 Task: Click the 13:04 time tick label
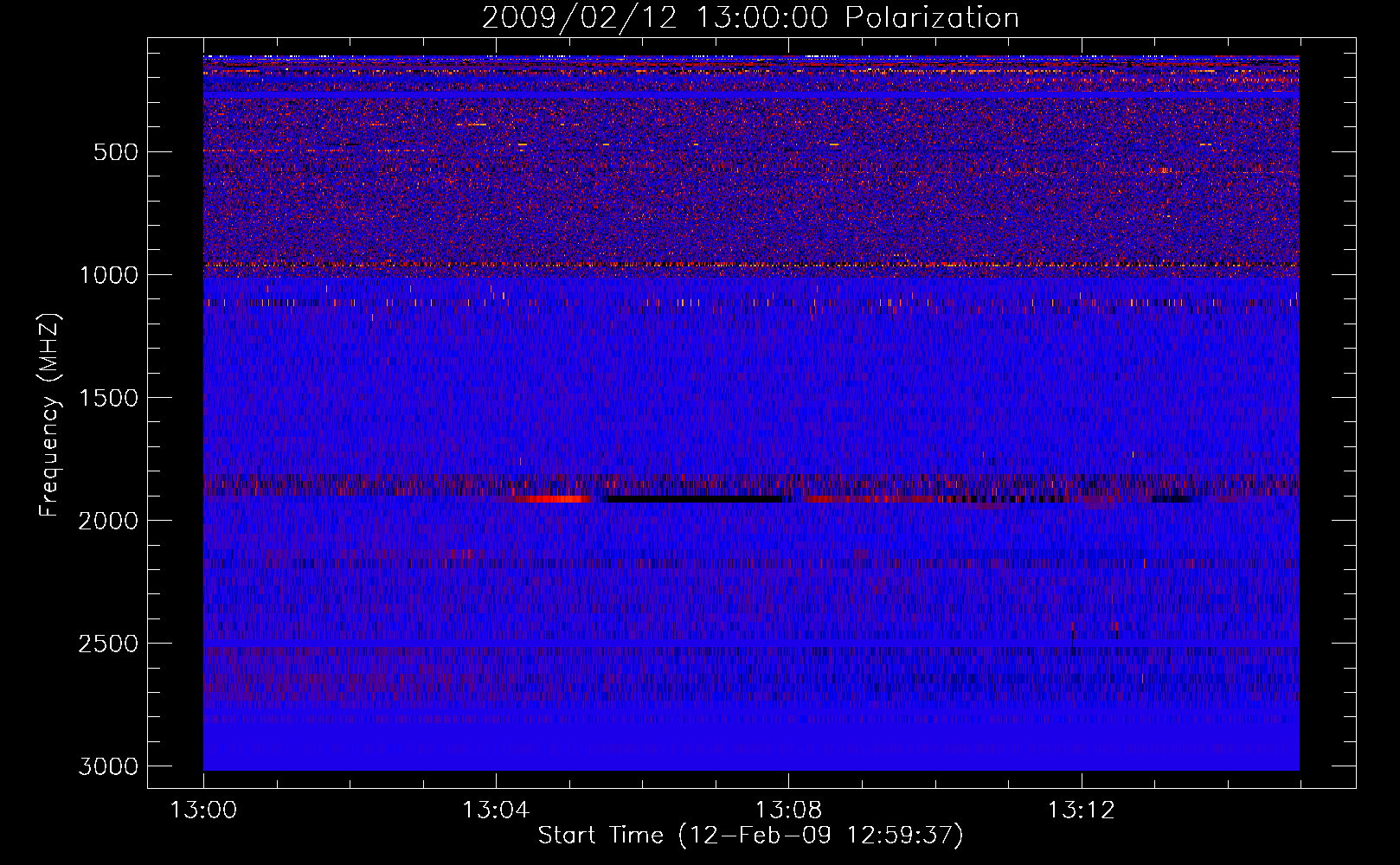[496, 811]
